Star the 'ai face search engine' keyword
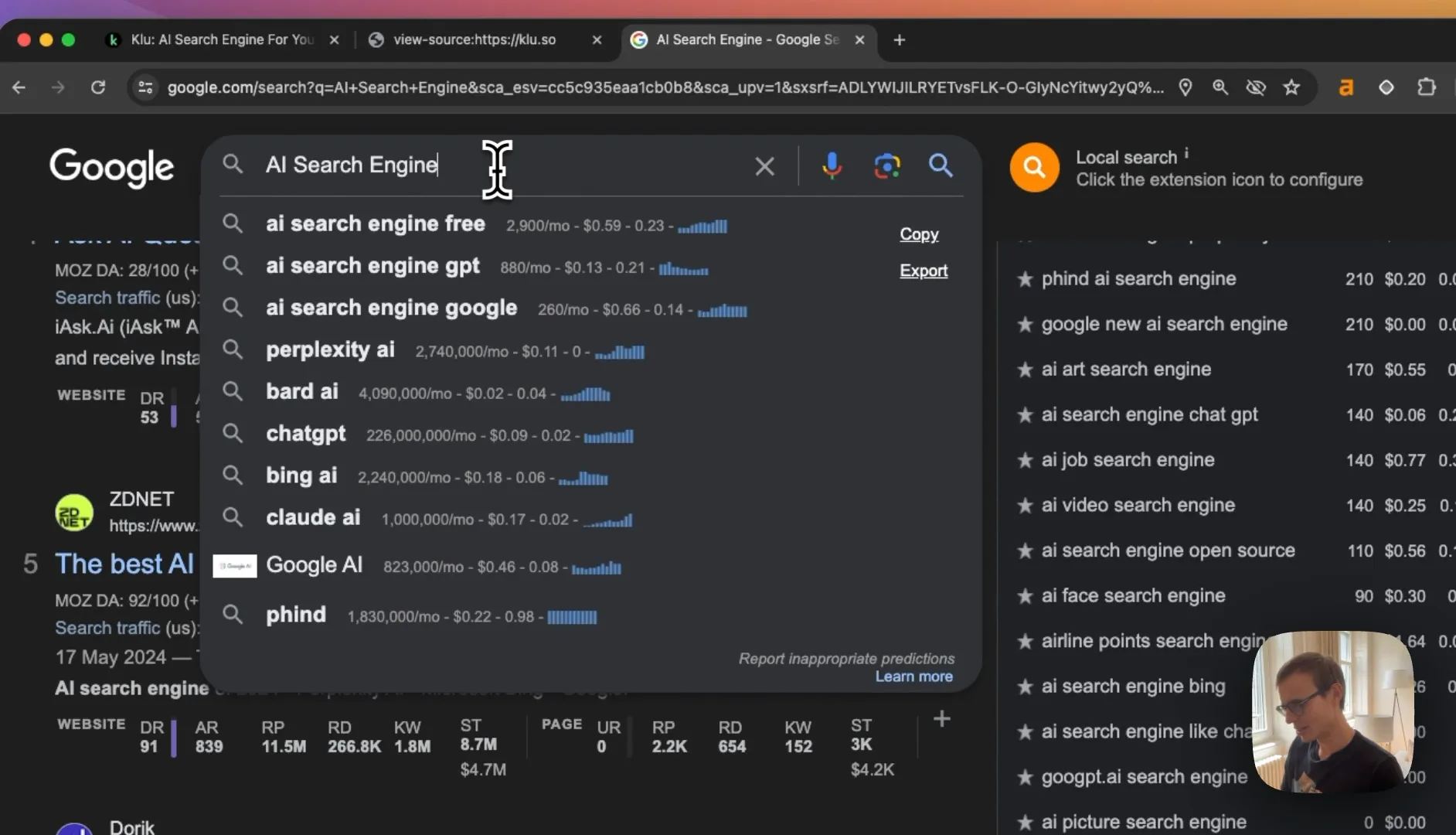 pos(1025,596)
